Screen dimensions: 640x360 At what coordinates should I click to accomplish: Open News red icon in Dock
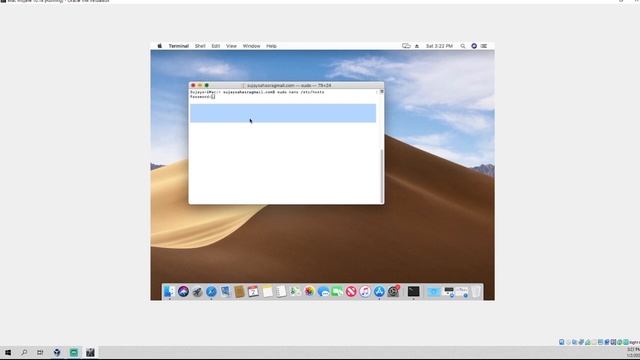point(351,291)
